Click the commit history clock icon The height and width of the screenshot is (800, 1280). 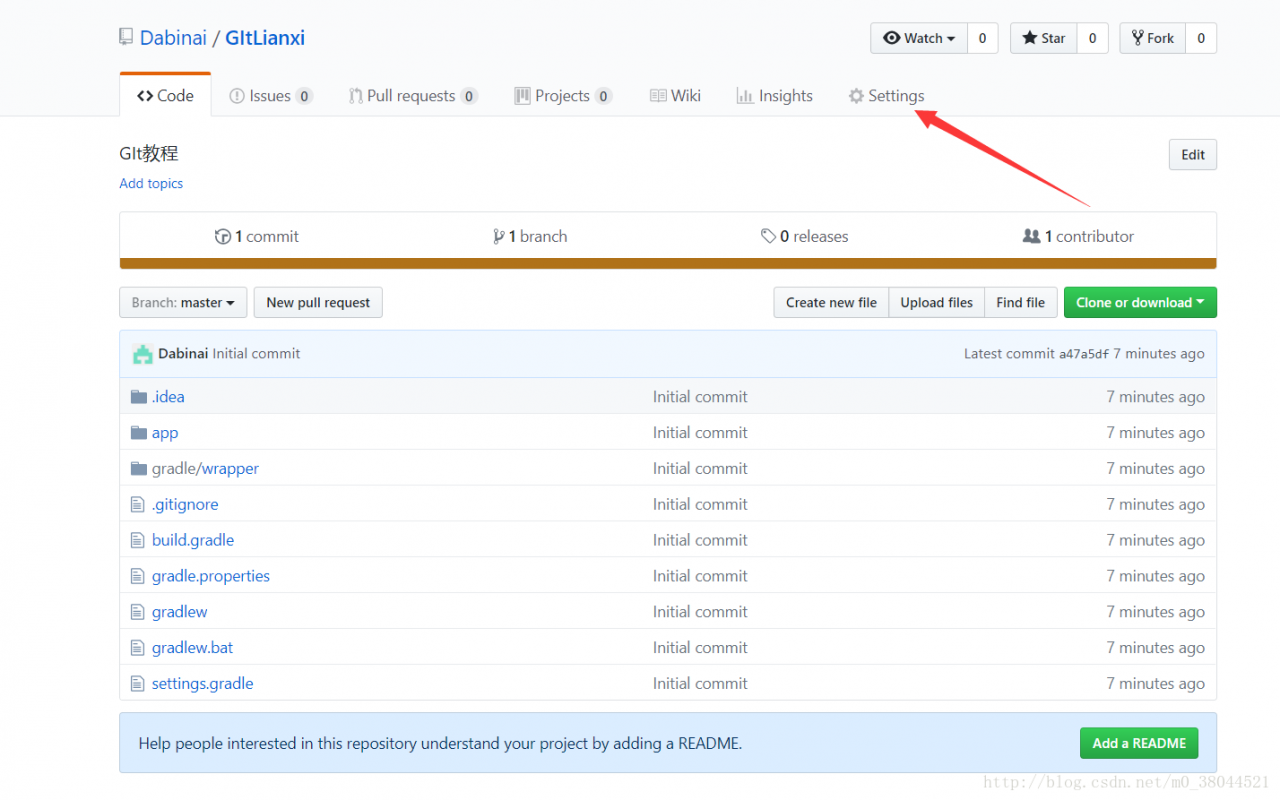(x=223, y=237)
